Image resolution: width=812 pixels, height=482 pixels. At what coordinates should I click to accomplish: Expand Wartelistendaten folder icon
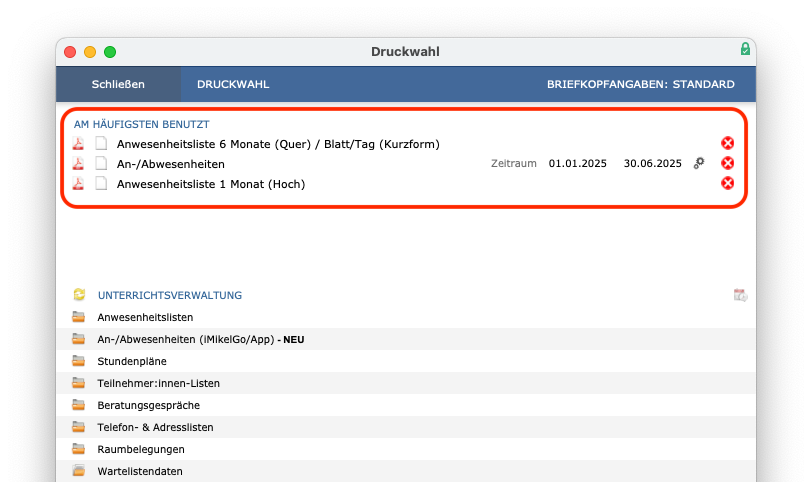point(79,471)
